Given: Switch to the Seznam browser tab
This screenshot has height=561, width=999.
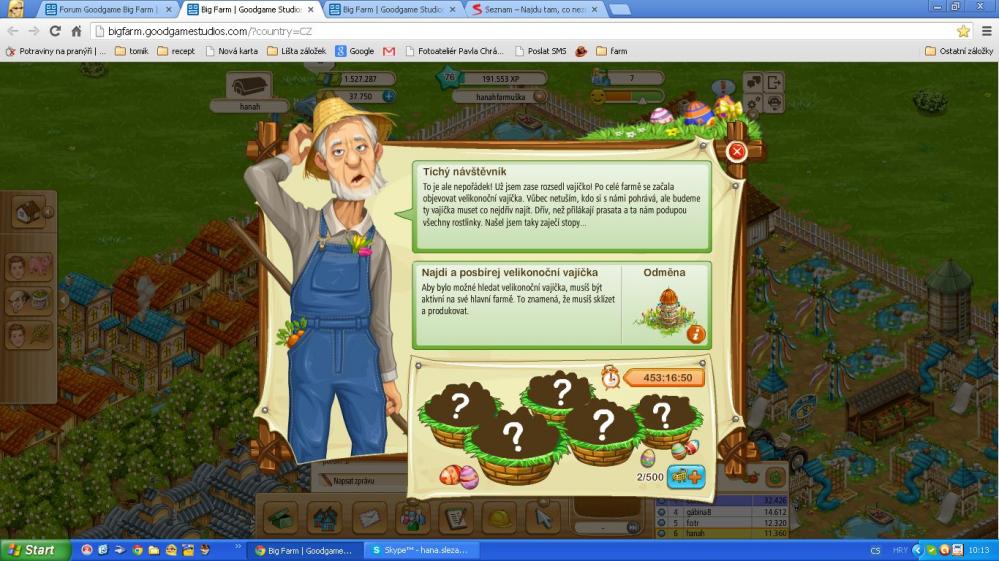Looking at the screenshot, I should [534, 10].
